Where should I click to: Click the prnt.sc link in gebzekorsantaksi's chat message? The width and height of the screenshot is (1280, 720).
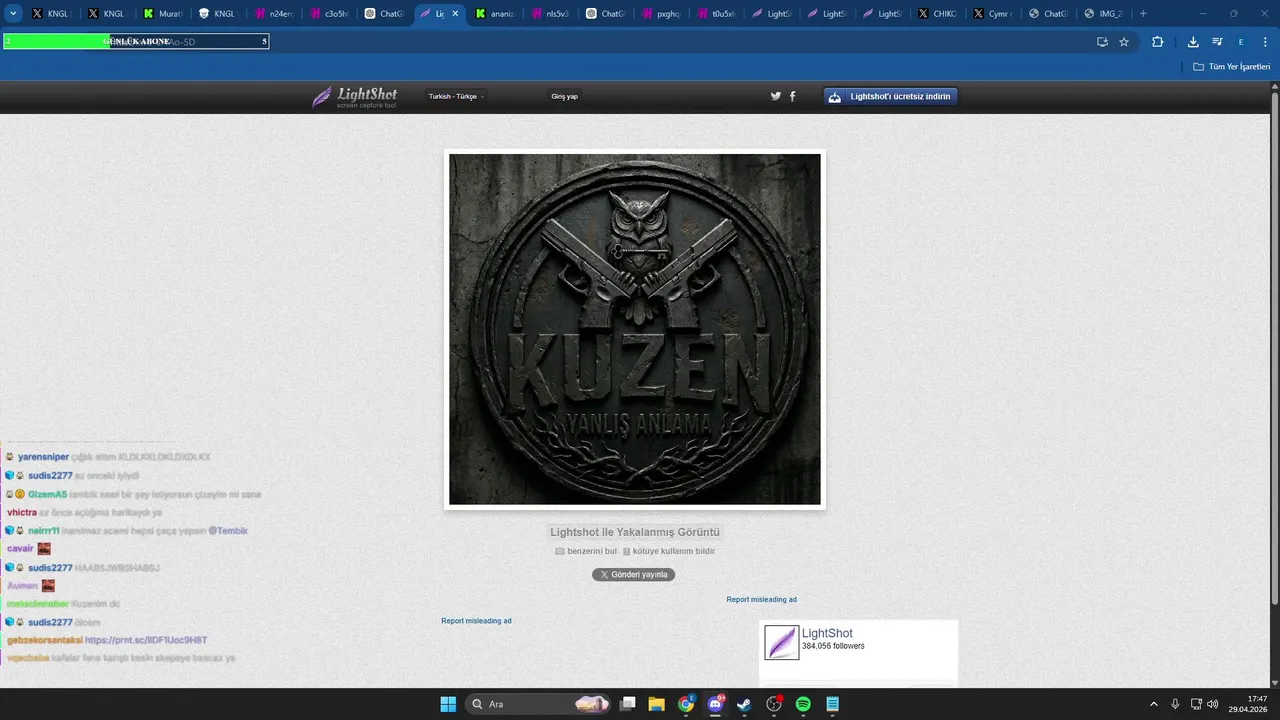coord(146,640)
